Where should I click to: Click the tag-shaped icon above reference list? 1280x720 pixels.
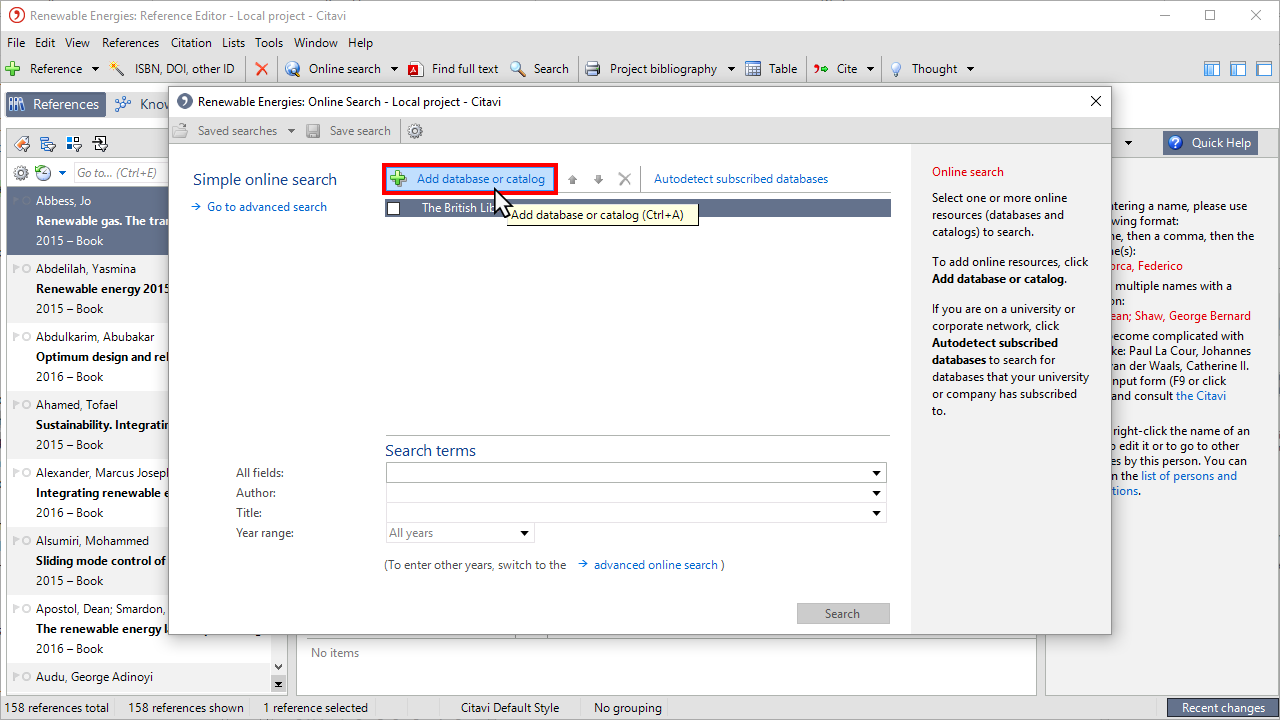tap(21, 143)
